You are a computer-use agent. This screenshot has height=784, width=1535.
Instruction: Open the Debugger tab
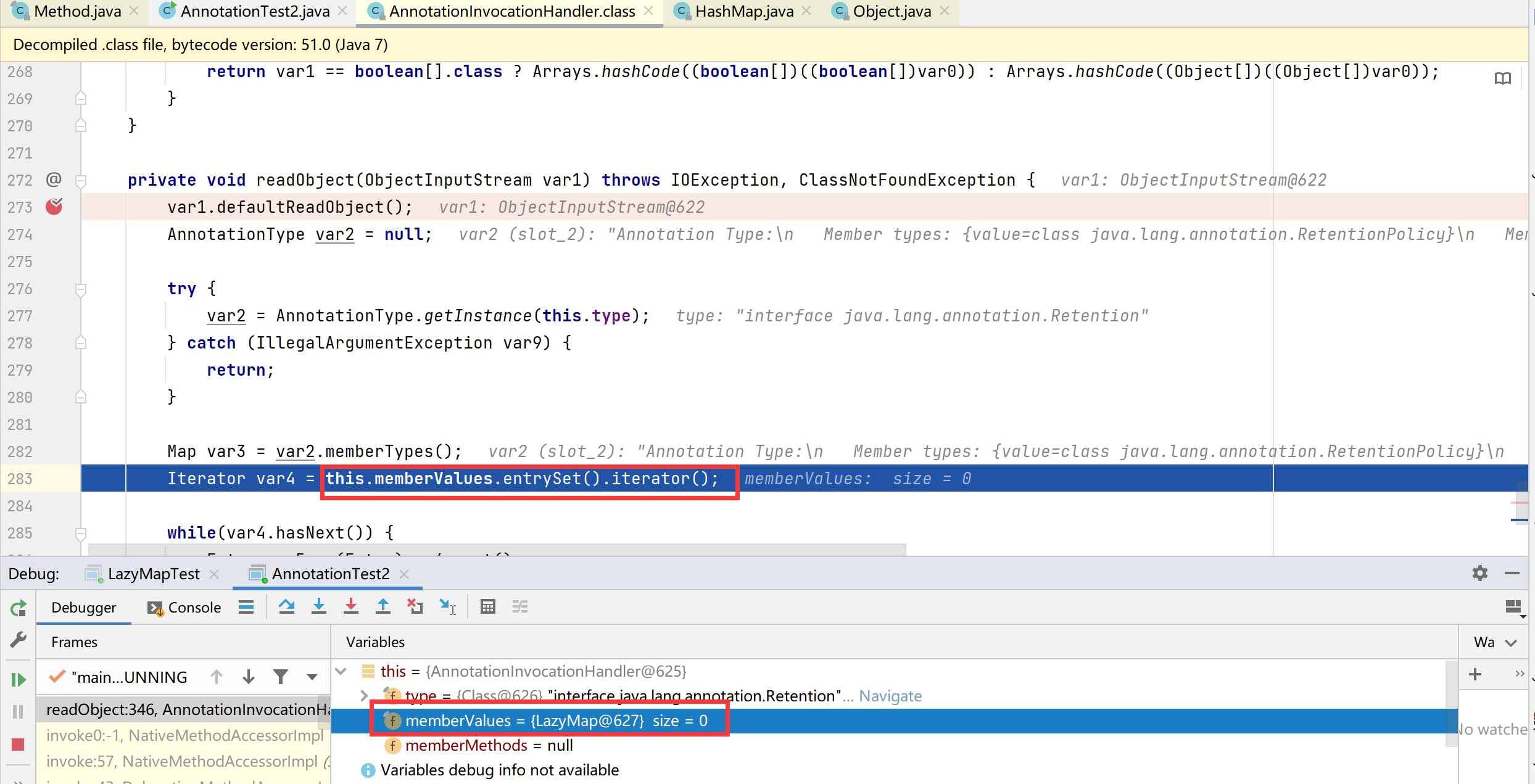click(83, 608)
